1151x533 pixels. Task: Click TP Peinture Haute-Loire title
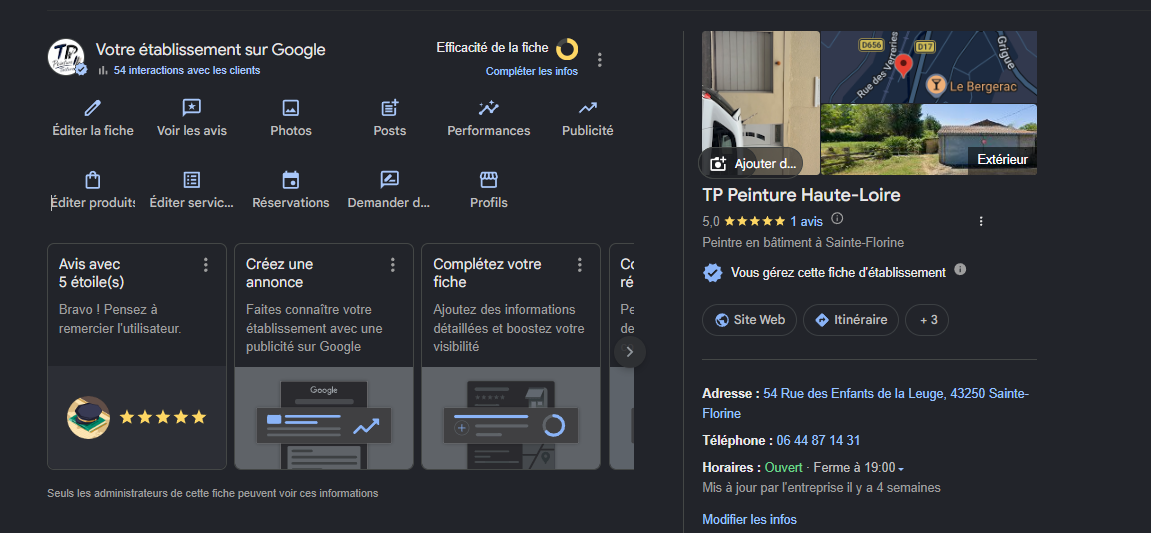[802, 195]
